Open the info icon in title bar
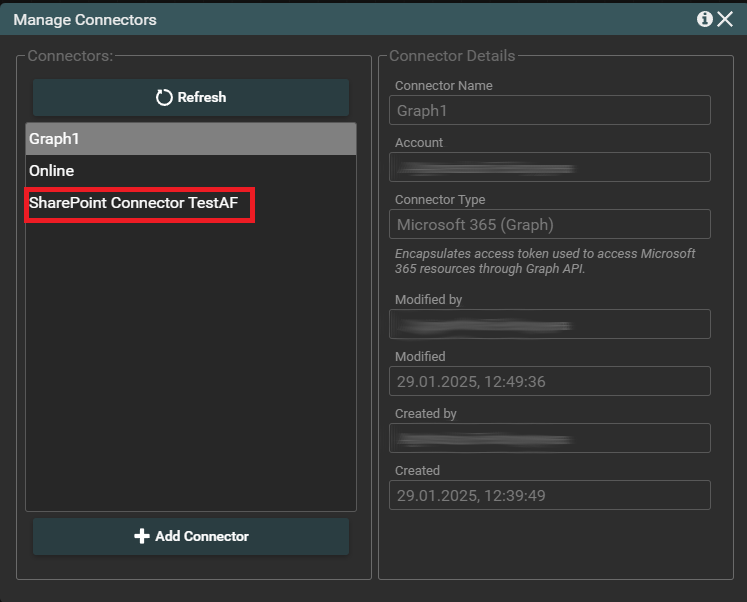747x602 pixels. 704,19
